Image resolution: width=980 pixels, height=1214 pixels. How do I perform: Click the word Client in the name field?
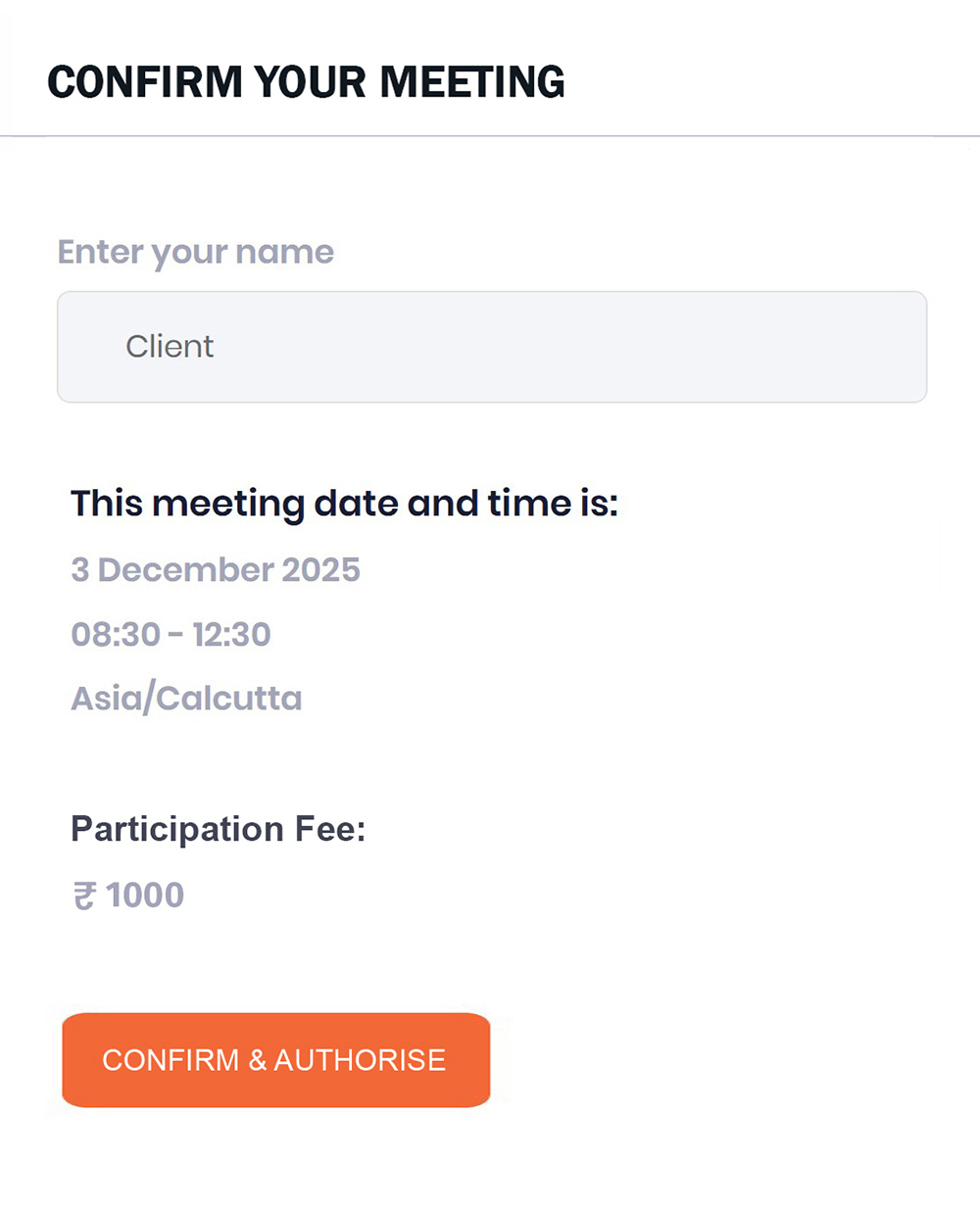tap(170, 347)
